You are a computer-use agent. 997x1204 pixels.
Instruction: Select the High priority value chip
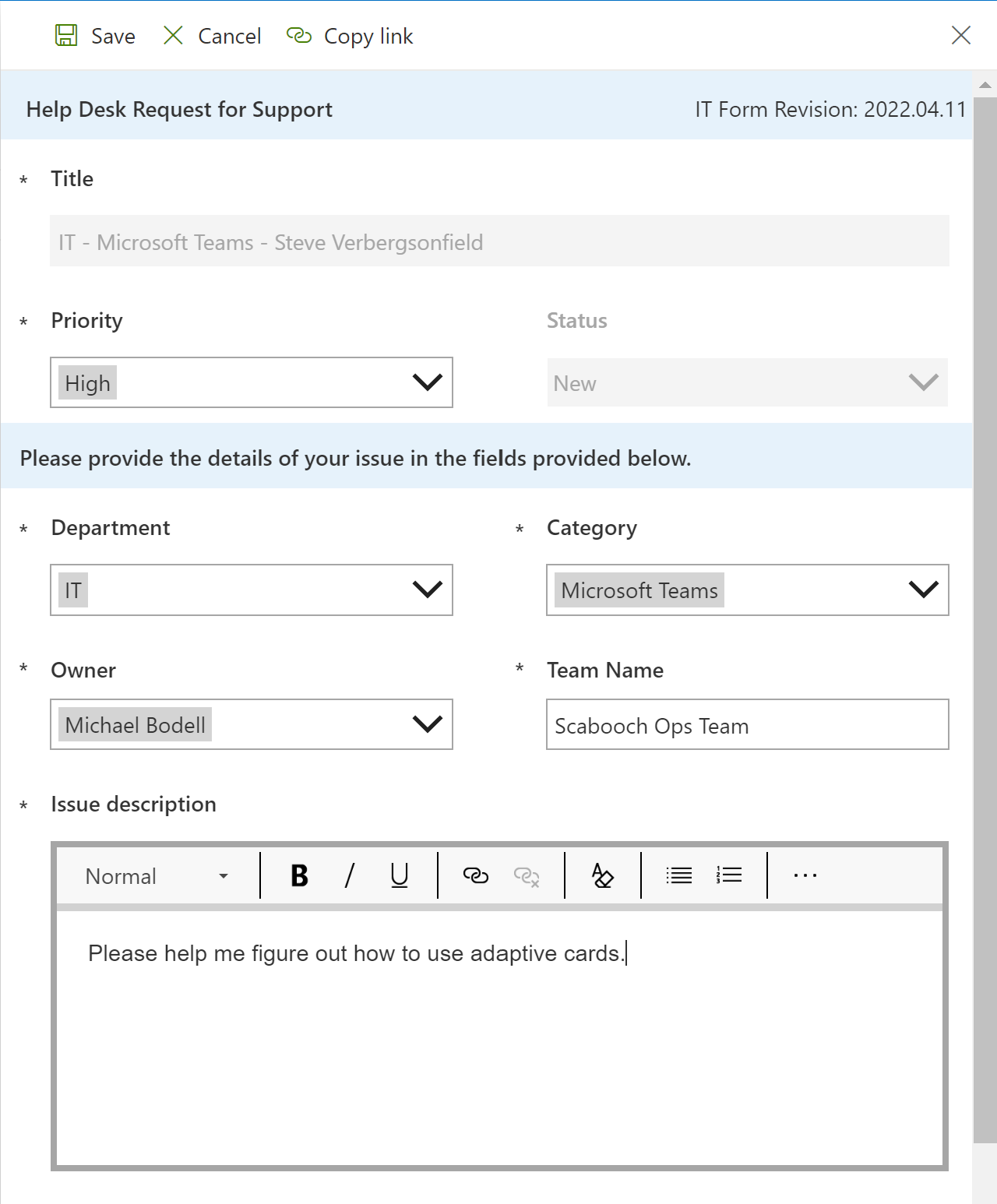tap(88, 382)
